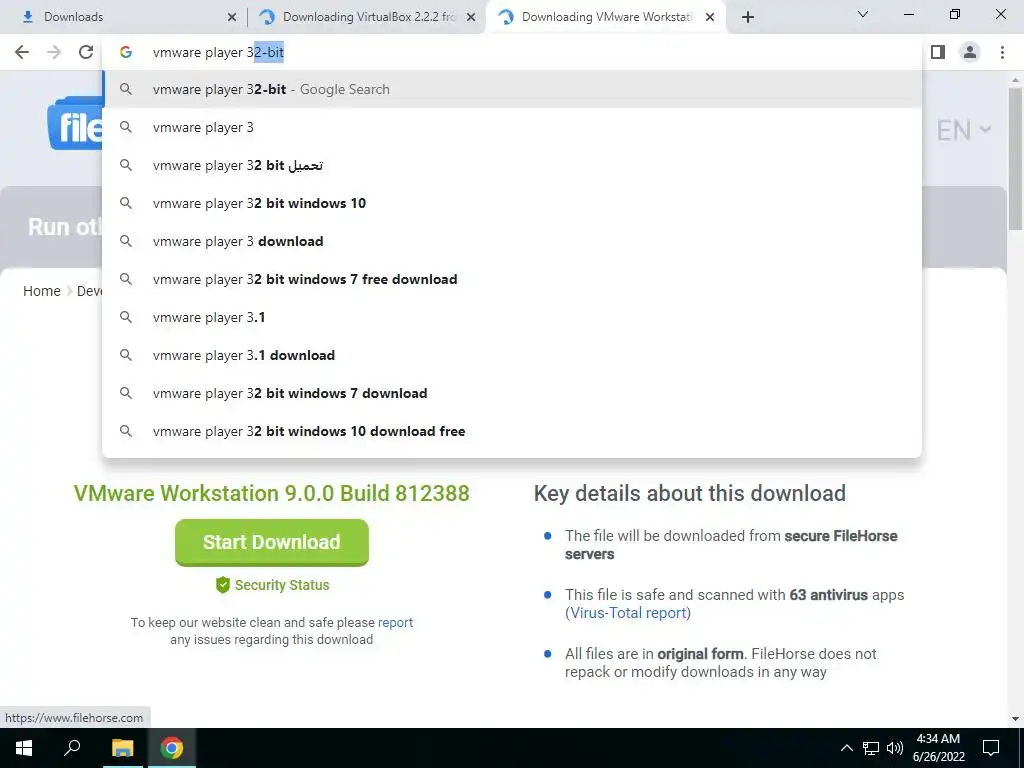The width and height of the screenshot is (1024, 768).
Task: Open a new tab with plus button
Action: [x=748, y=17]
